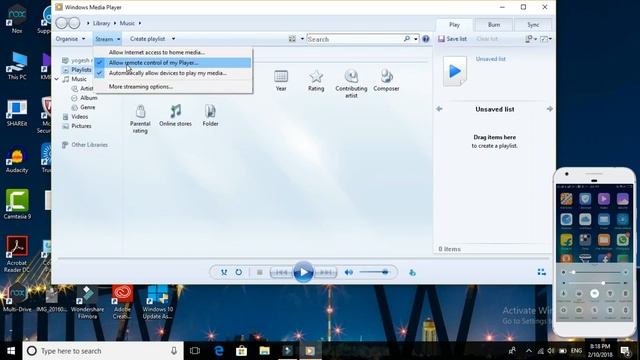This screenshot has height=360, width=640.
Task: Click the View options icon
Action: (292, 39)
